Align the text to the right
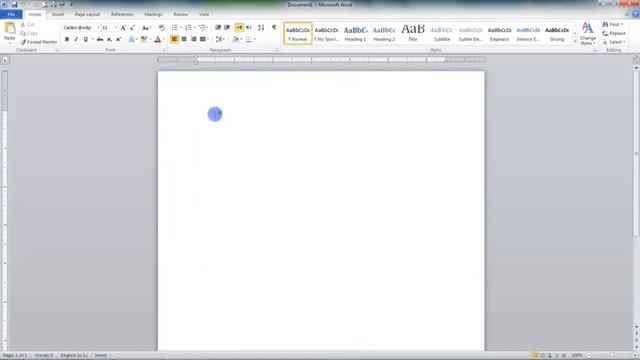The width and height of the screenshot is (640, 360). pos(193,39)
